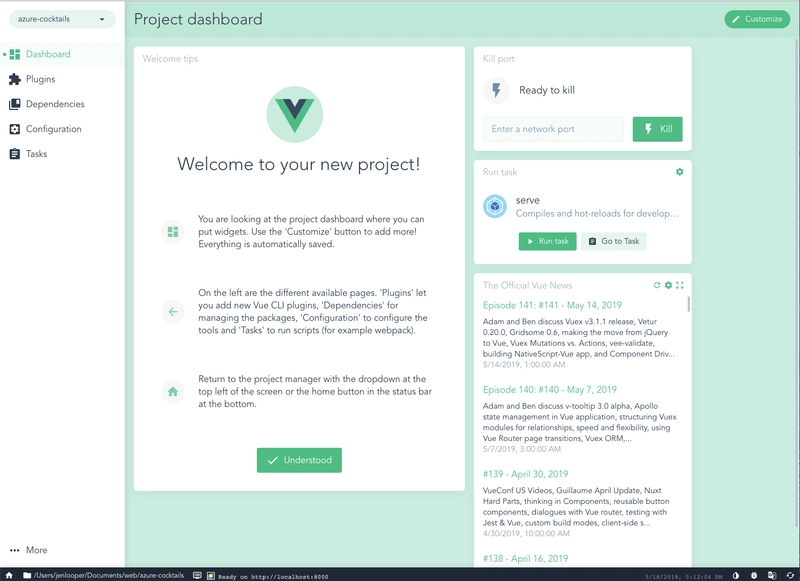Image resolution: width=800 pixels, height=581 pixels.
Task: Click the three-dots More icon
Action: [15, 550]
